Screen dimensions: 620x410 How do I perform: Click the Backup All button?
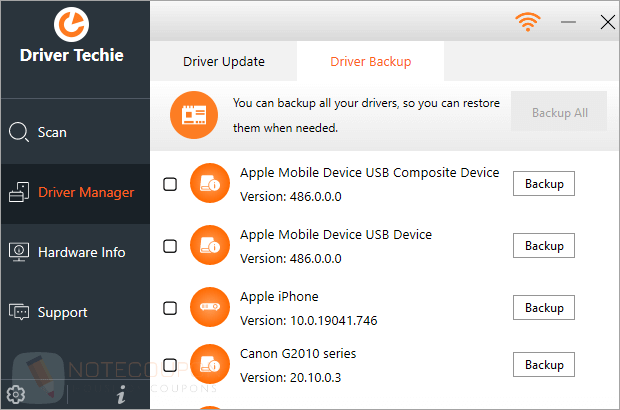point(559,113)
